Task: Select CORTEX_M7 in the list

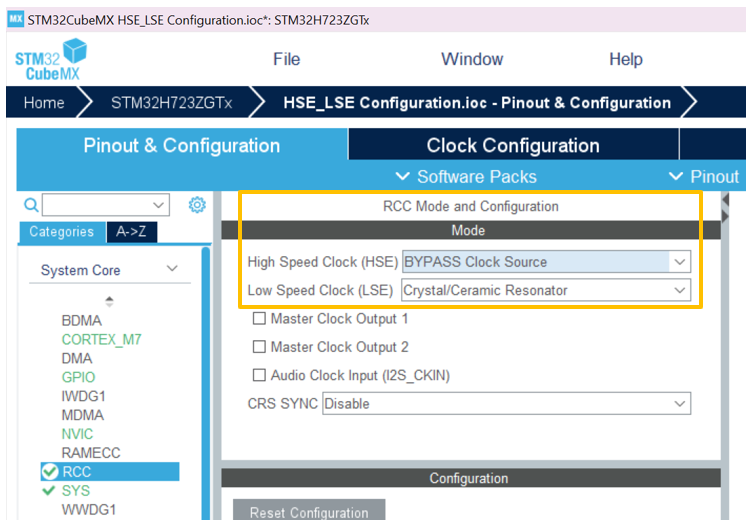Action: coord(101,339)
